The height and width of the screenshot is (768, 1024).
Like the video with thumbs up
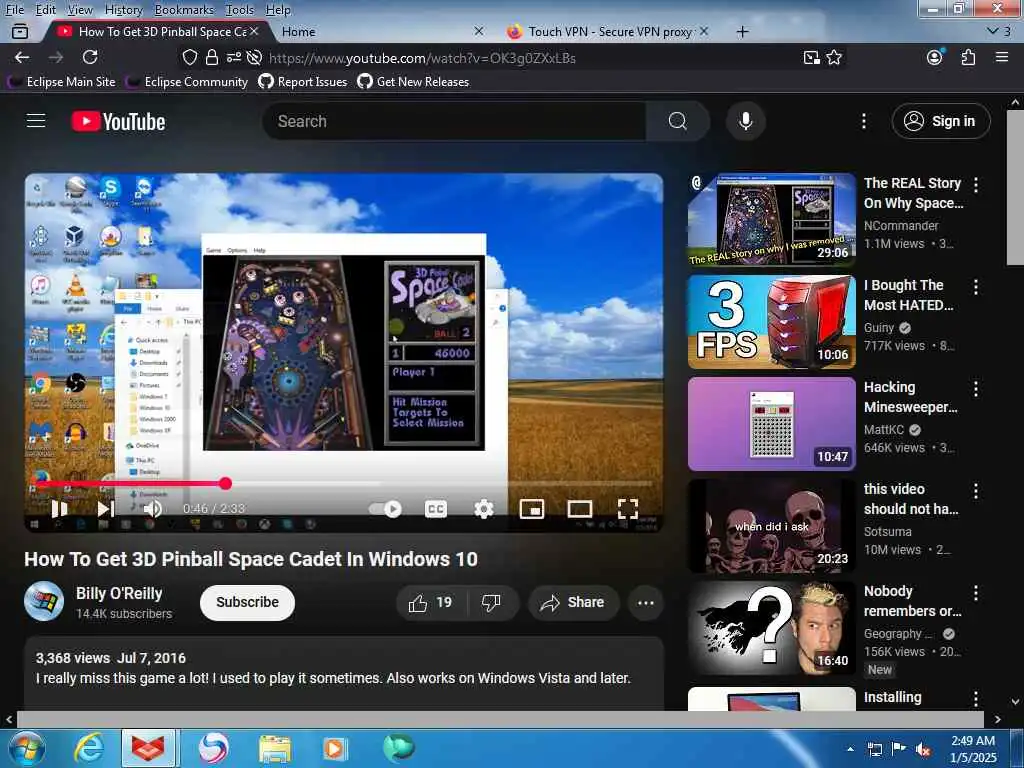[430, 602]
